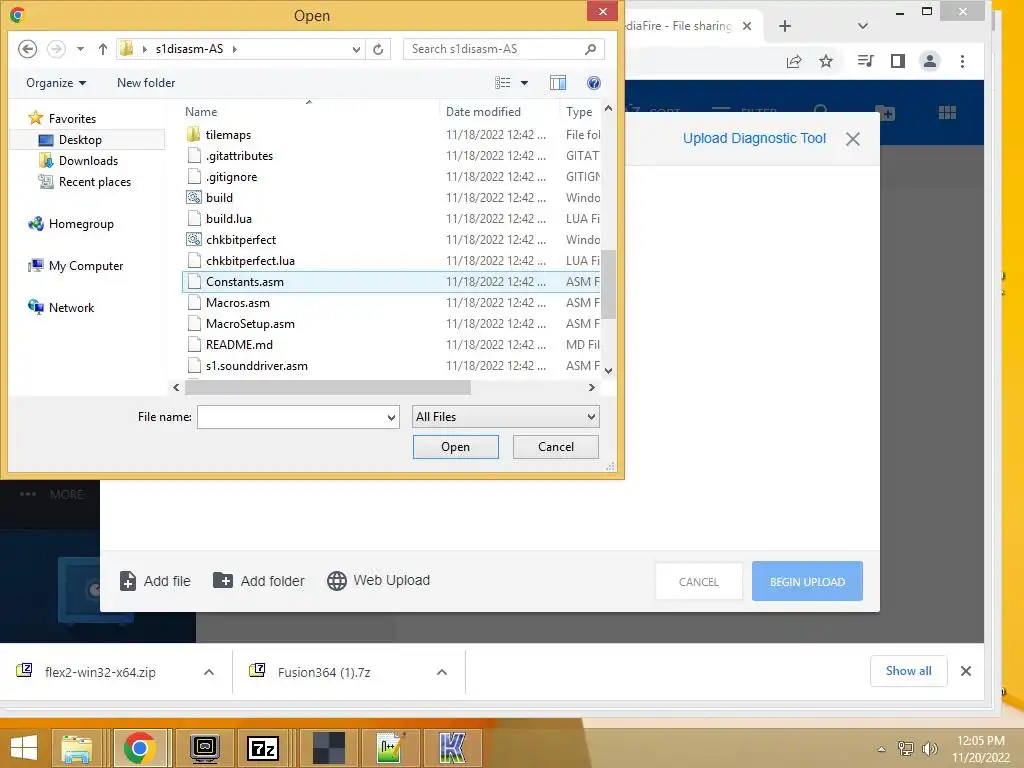The width and height of the screenshot is (1024, 768).
Task: Open Recent places in navigation pane
Action: point(85,182)
